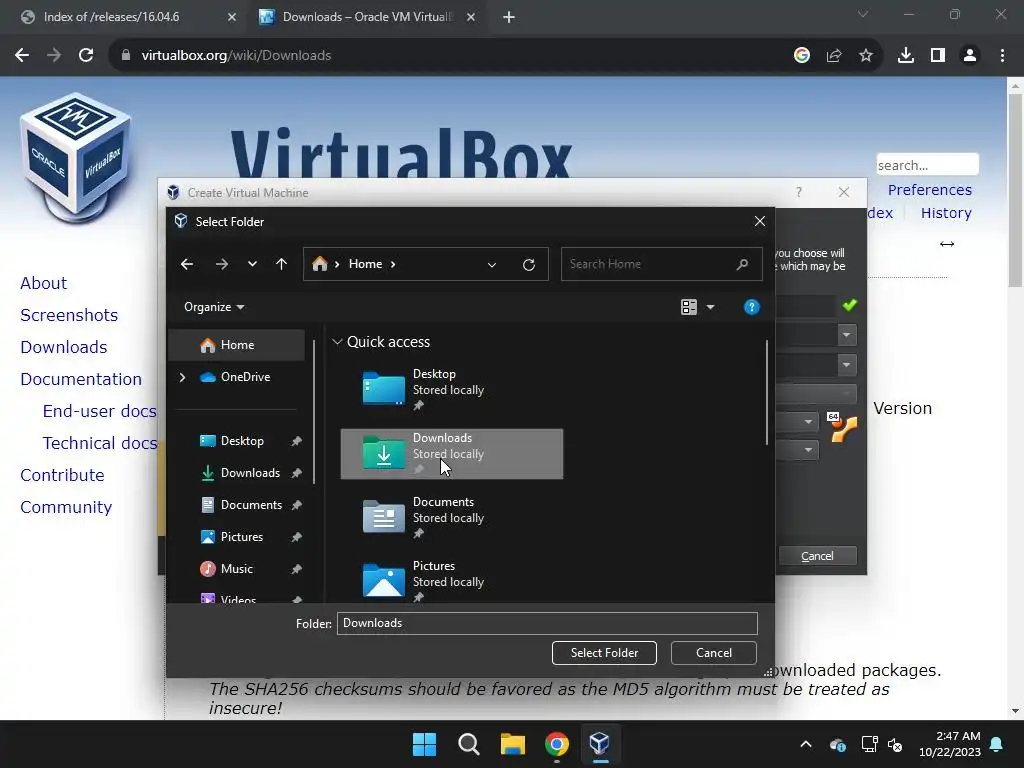The width and height of the screenshot is (1024, 768).
Task: Share this page icon in Chrome
Action: pos(834,56)
